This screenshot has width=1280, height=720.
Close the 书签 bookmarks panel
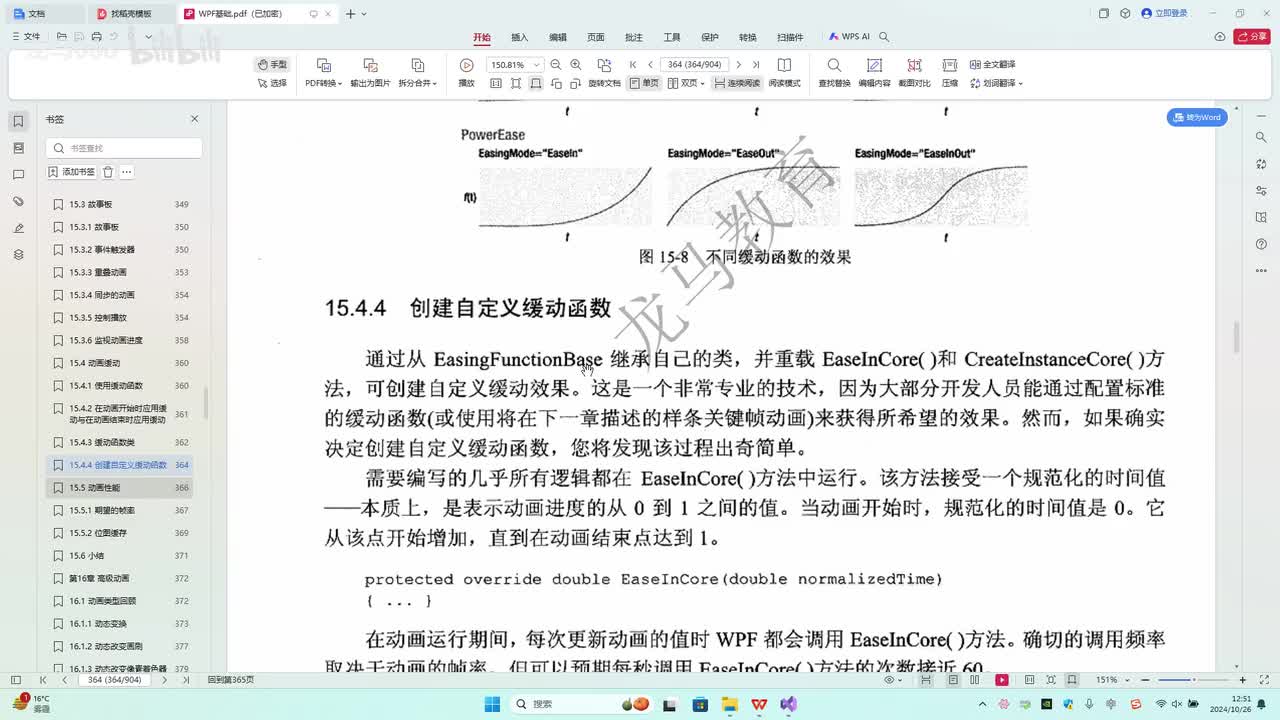point(194,119)
